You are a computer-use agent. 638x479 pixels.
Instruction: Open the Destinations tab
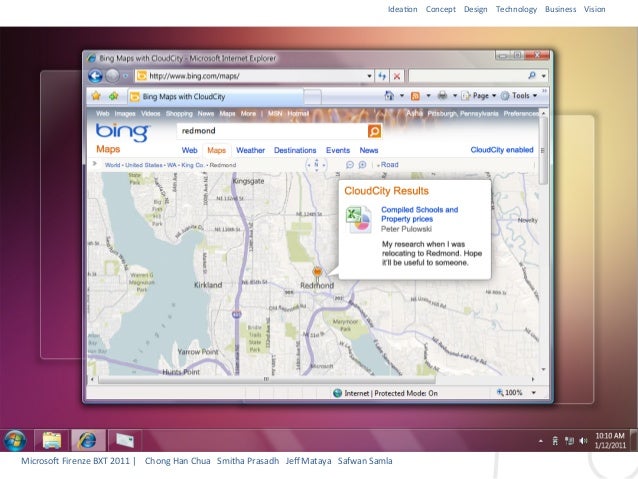pos(295,150)
